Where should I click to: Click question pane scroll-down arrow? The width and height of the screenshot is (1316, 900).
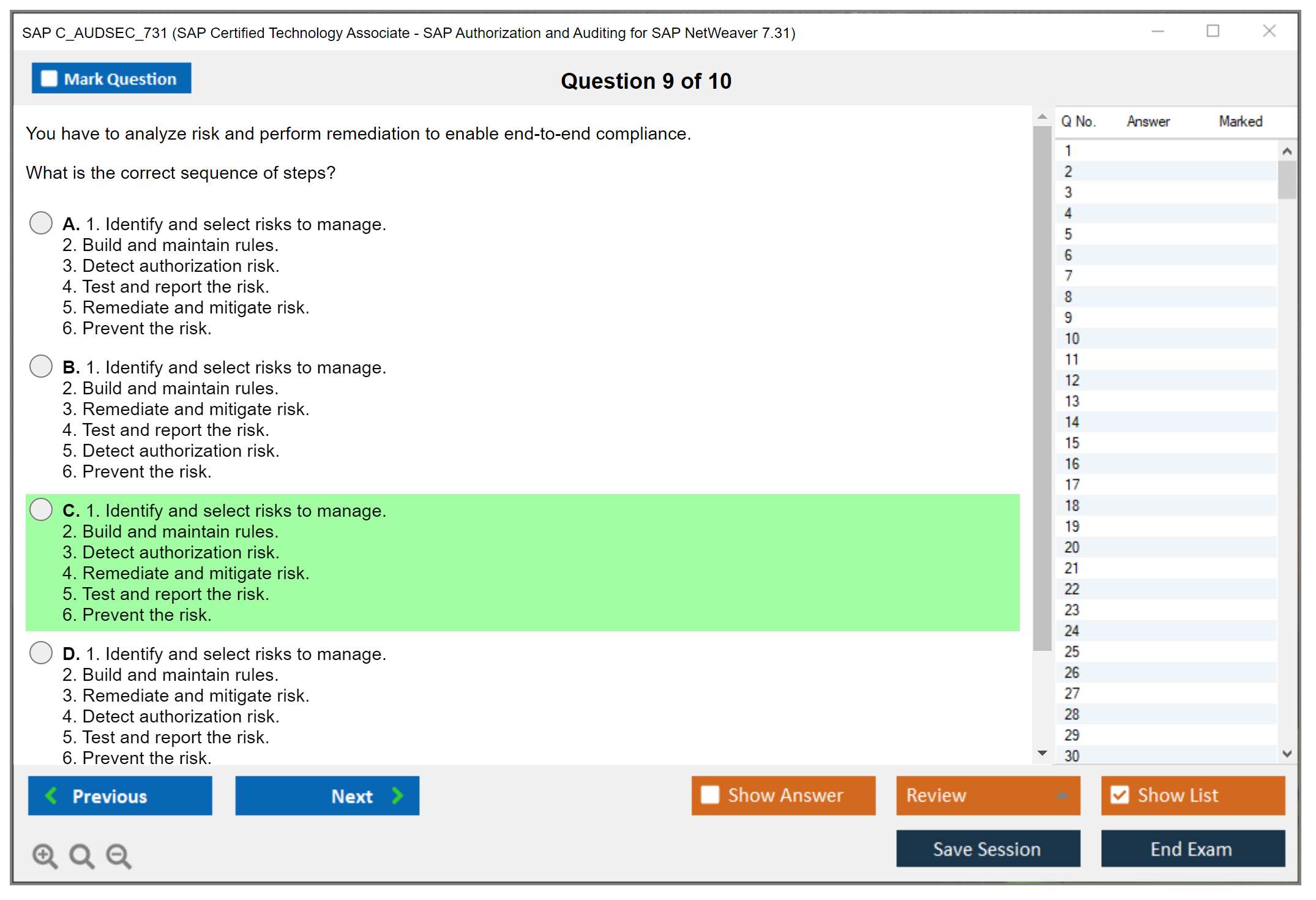(1042, 753)
